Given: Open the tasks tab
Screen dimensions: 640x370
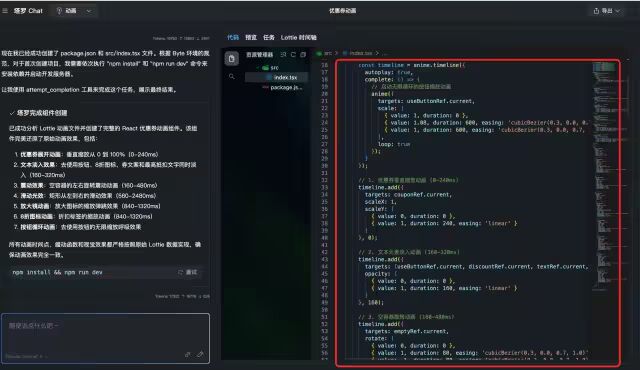Looking at the screenshot, I should coord(269,37).
